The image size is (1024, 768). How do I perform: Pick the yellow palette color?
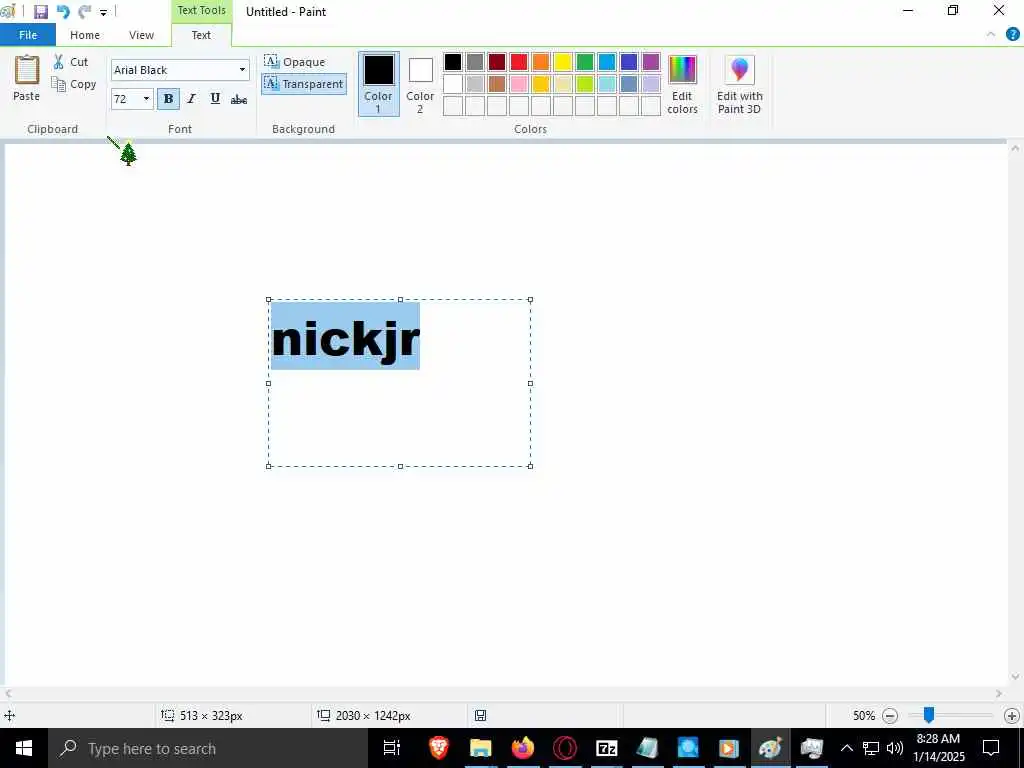(x=562, y=62)
